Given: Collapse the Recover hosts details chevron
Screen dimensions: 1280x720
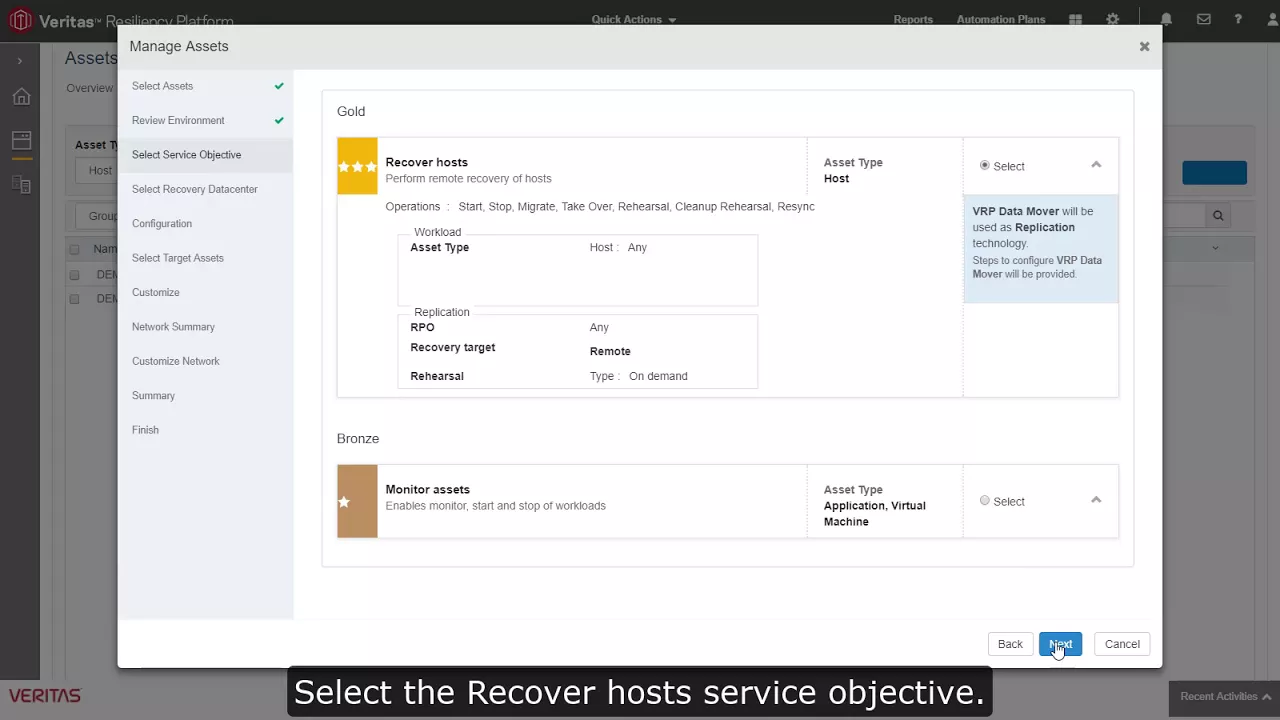Looking at the screenshot, I should click(1096, 165).
